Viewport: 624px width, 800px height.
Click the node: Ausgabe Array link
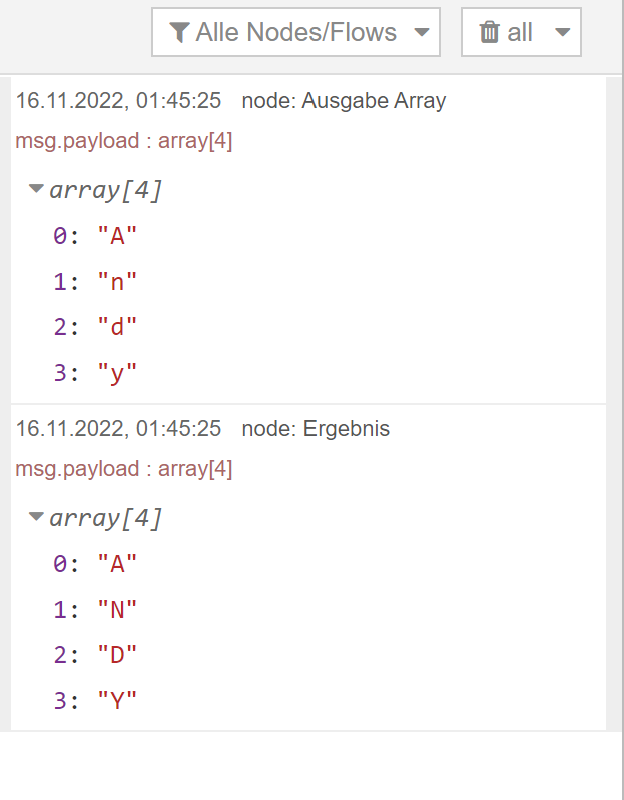[344, 101]
